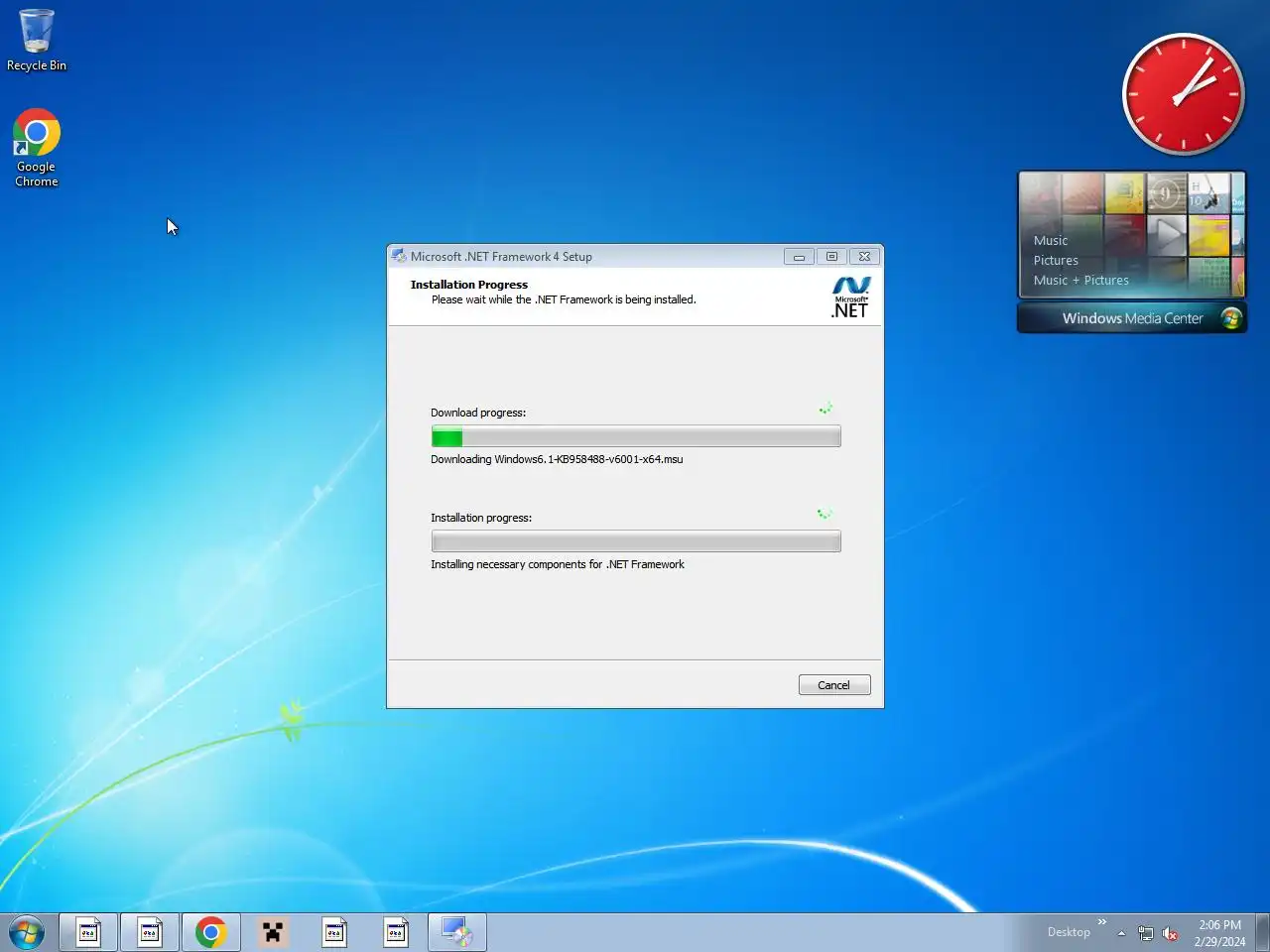Open the Windows Media Center bar
The image size is (1270, 952).
click(1132, 318)
